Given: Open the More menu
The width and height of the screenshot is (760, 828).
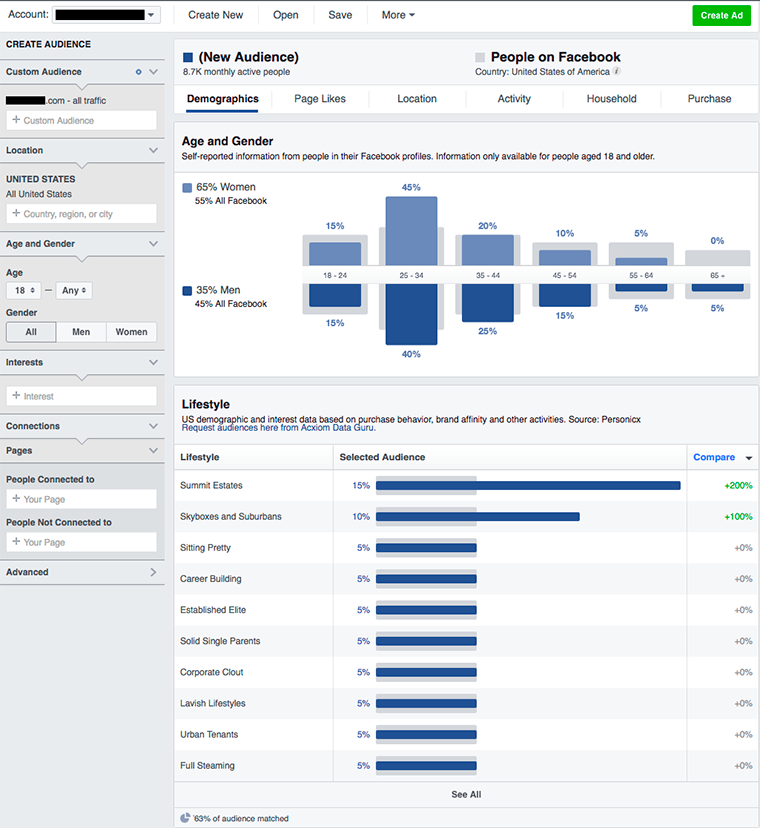Looking at the screenshot, I should click(398, 15).
